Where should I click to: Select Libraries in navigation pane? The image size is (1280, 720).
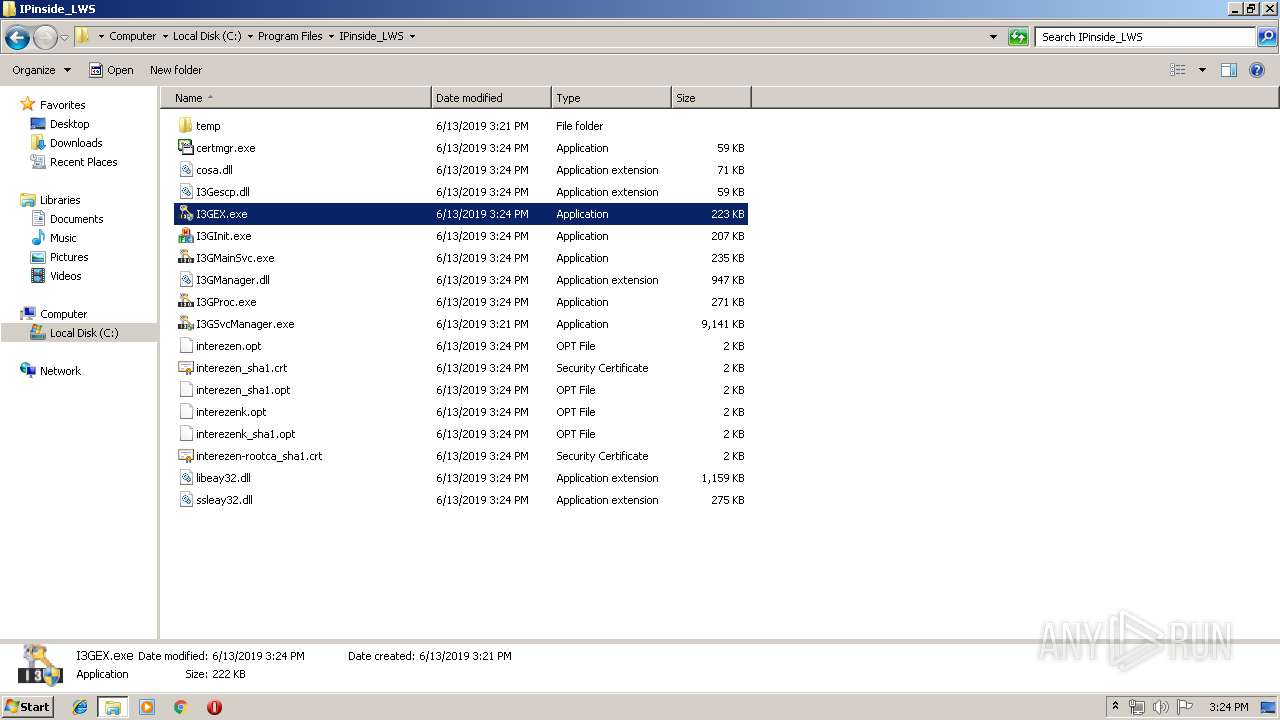click(60, 200)
